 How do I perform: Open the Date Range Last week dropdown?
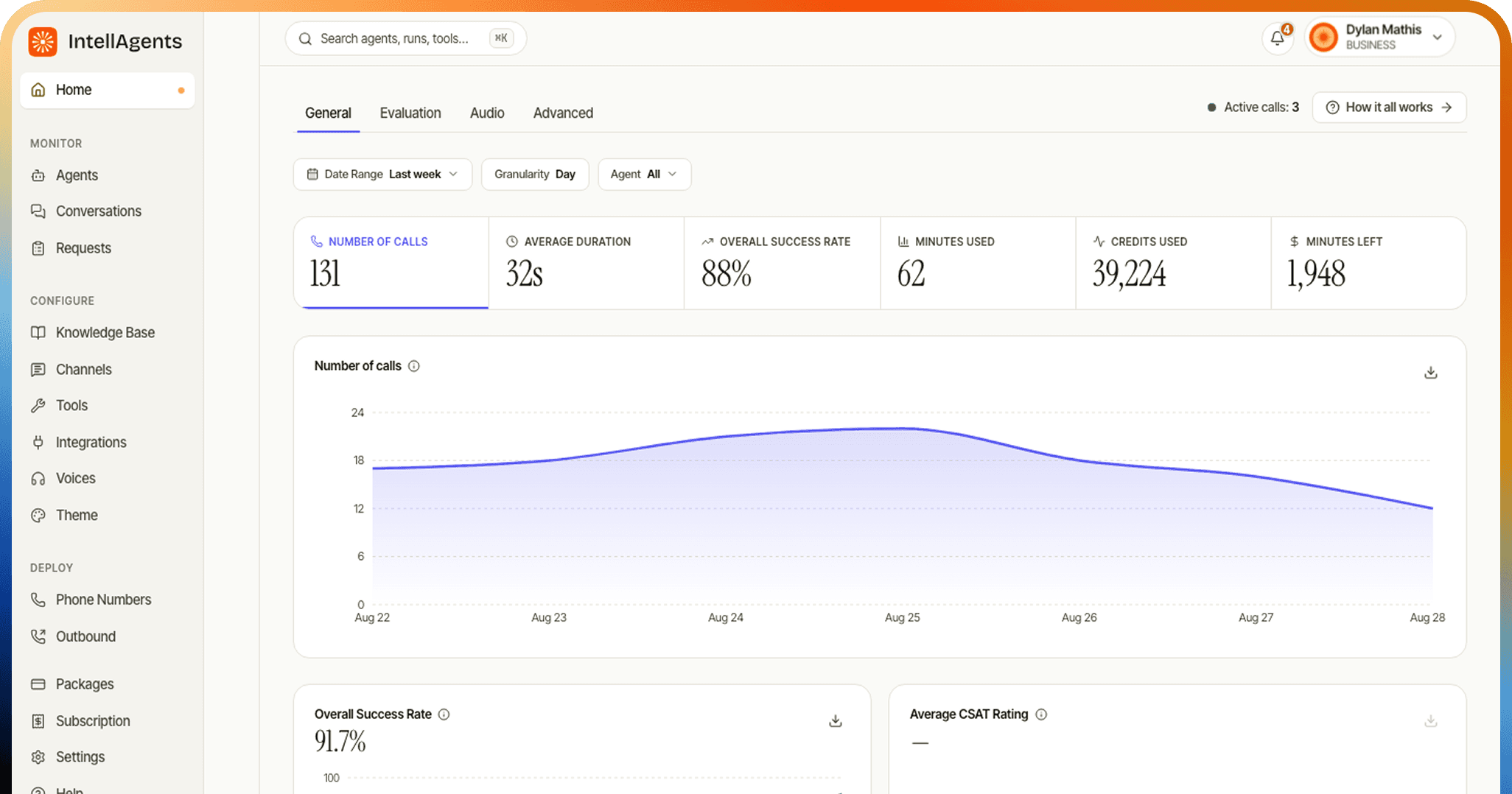pyautogui.click(x=382, y=175)
